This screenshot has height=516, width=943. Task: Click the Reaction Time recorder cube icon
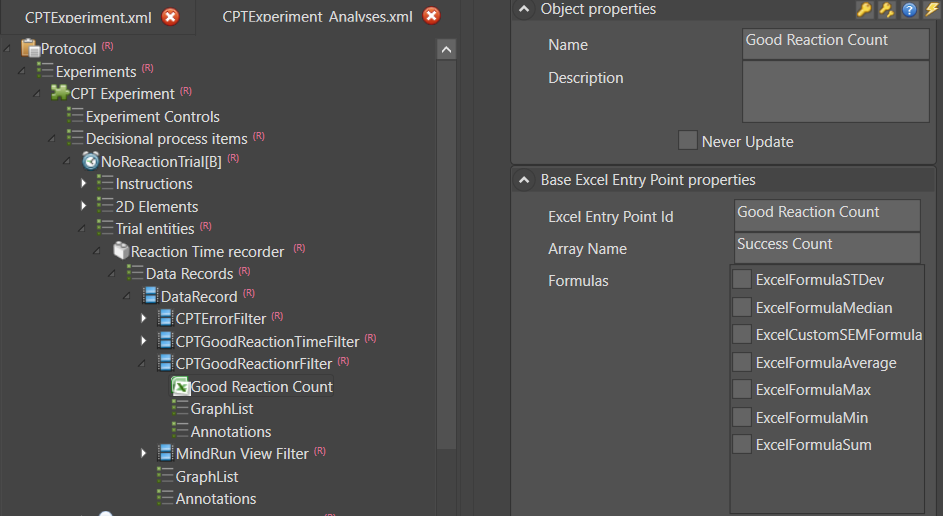coord(121,251)
